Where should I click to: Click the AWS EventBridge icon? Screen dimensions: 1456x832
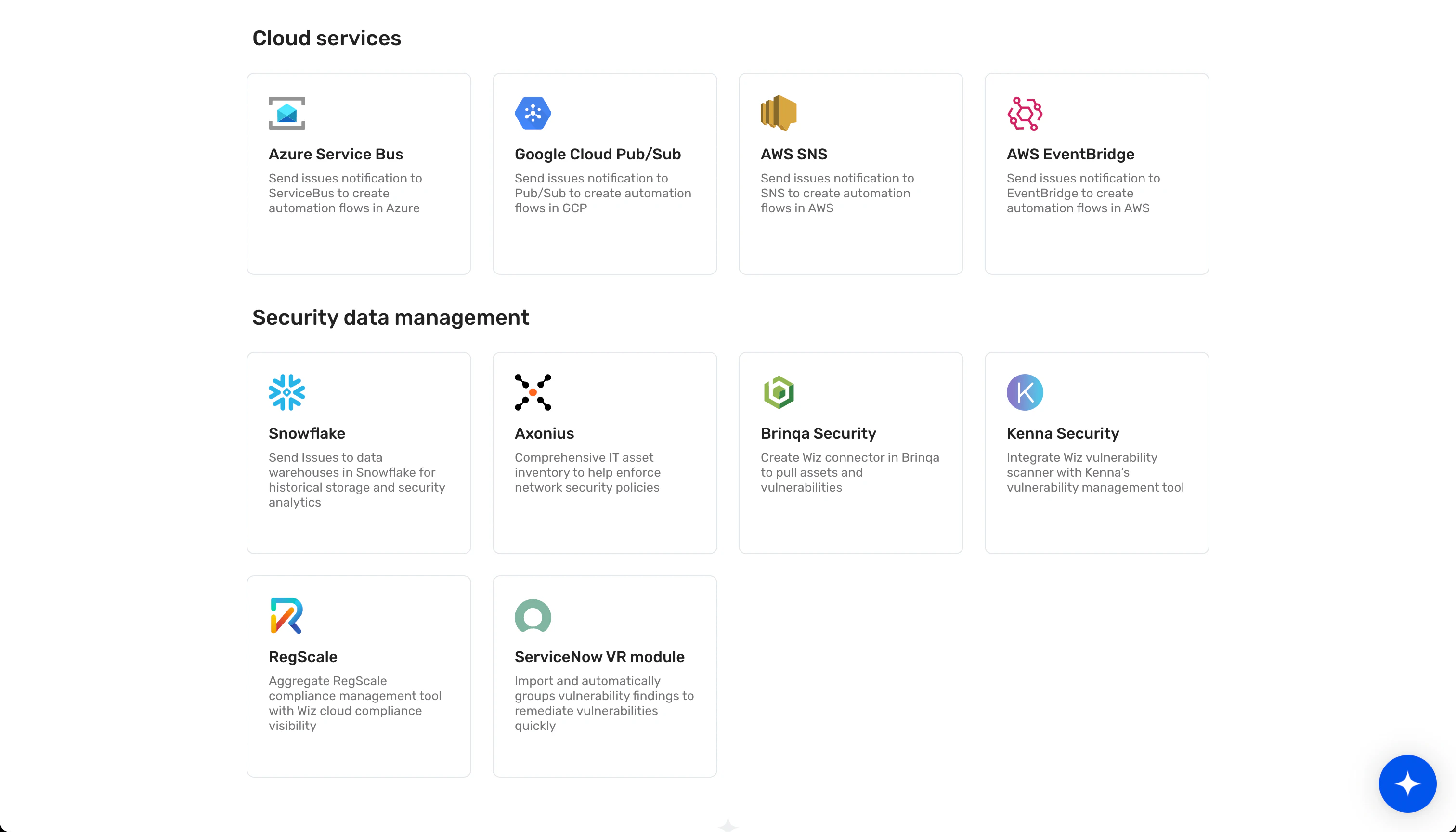(x=1024, y=113)
